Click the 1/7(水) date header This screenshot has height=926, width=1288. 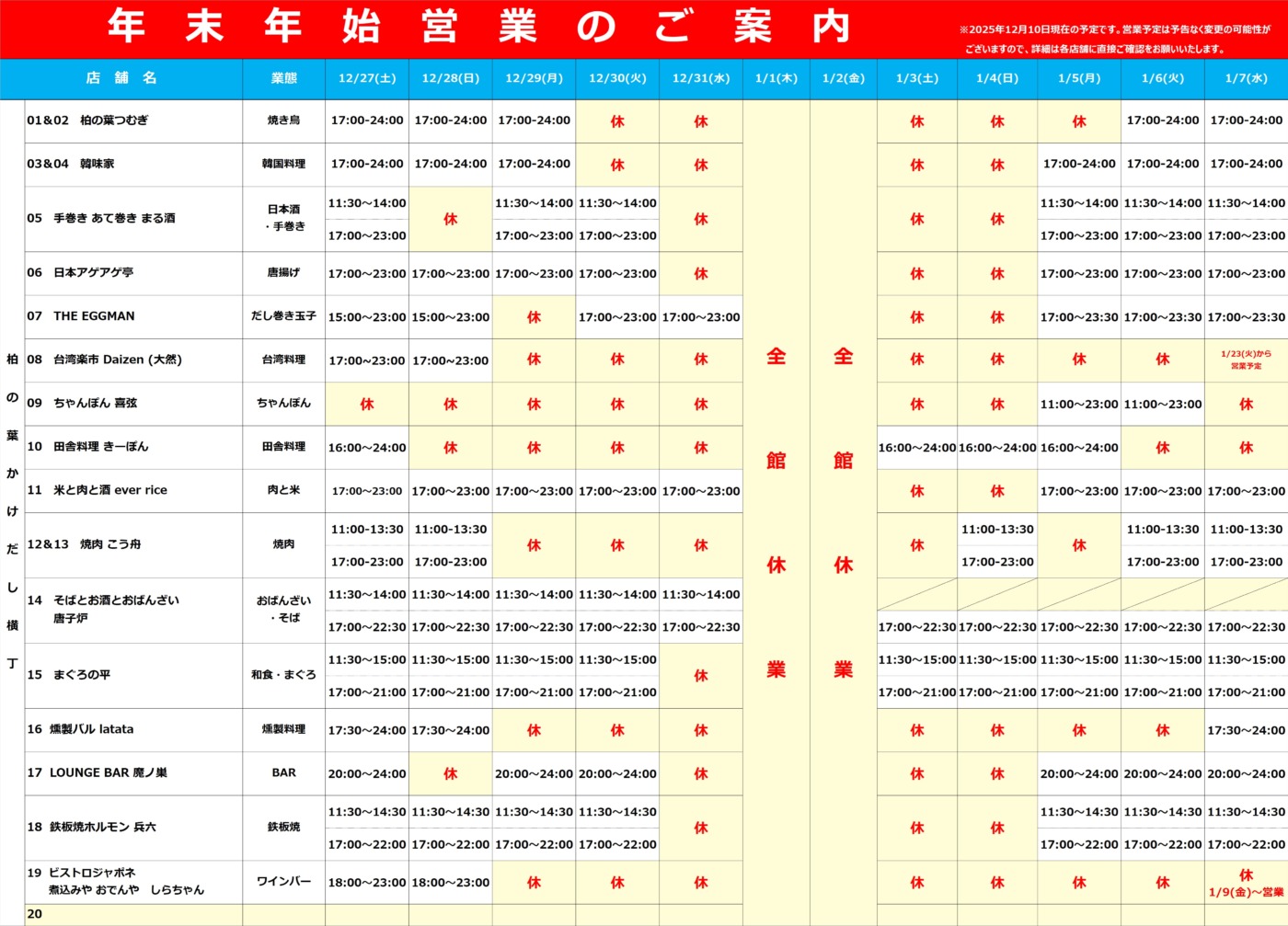coord(1246,78)
